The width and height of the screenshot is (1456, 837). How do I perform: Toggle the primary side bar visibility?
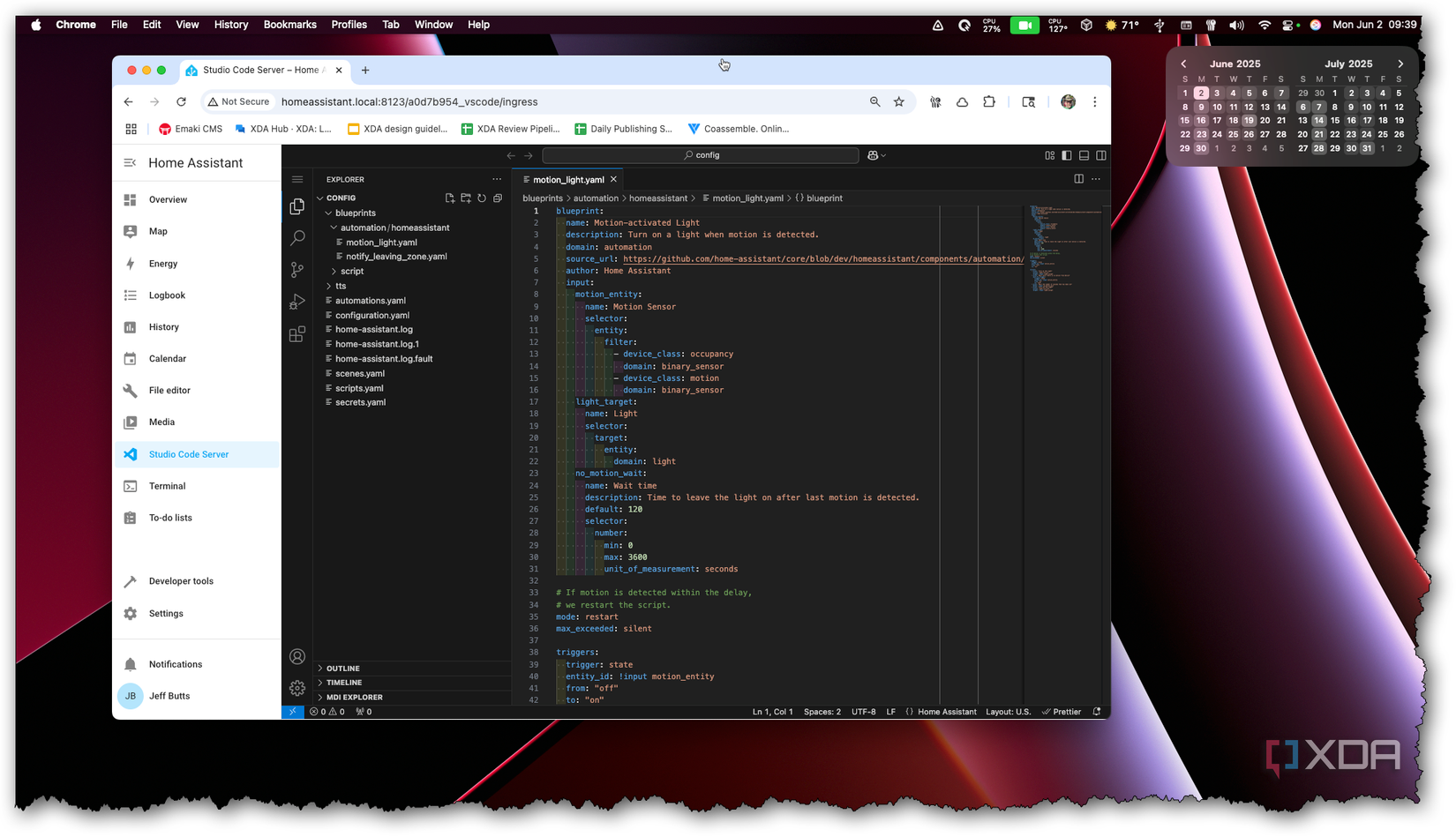[1067, 155]
